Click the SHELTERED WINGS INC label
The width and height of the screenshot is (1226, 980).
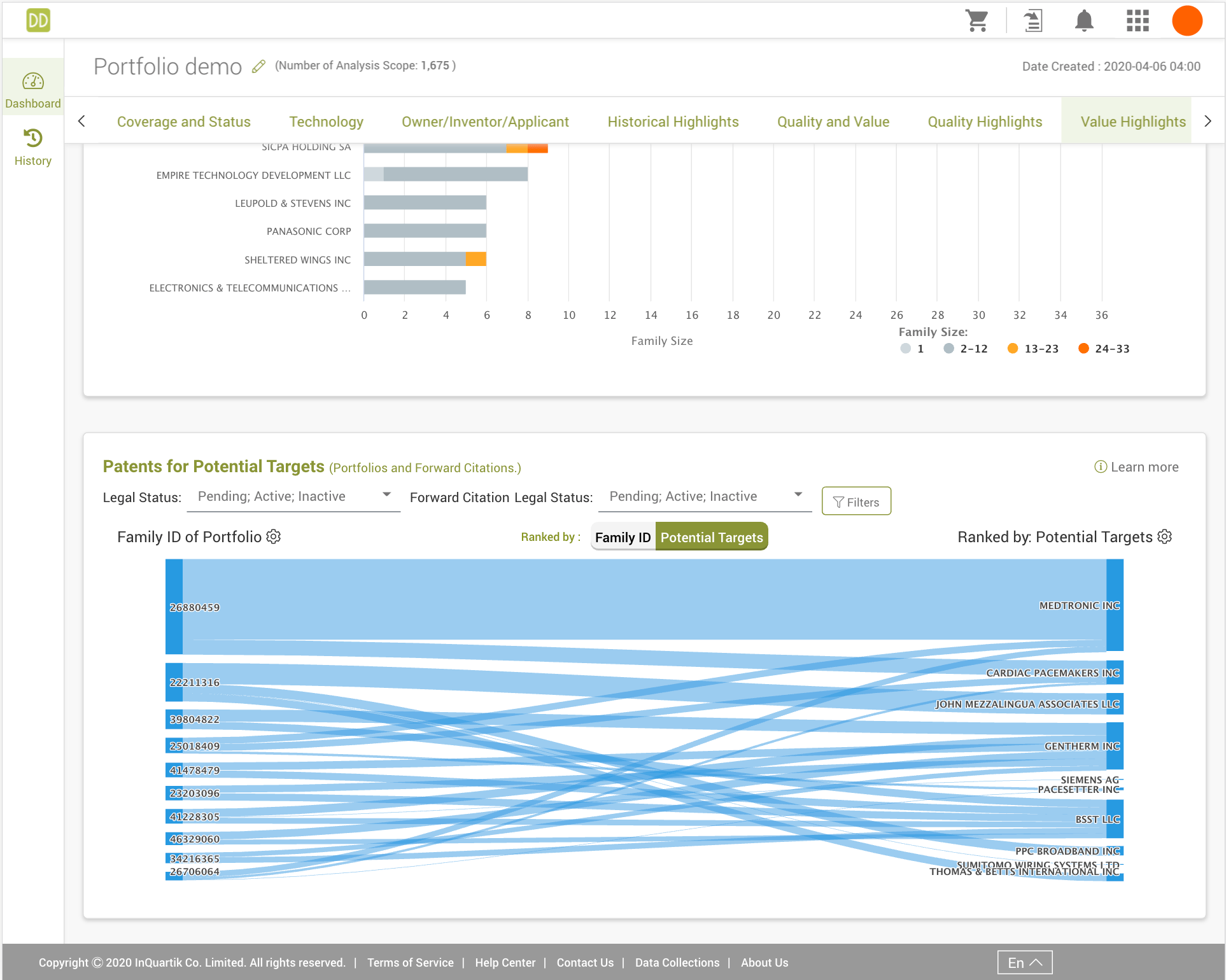[x=297, y=260]
